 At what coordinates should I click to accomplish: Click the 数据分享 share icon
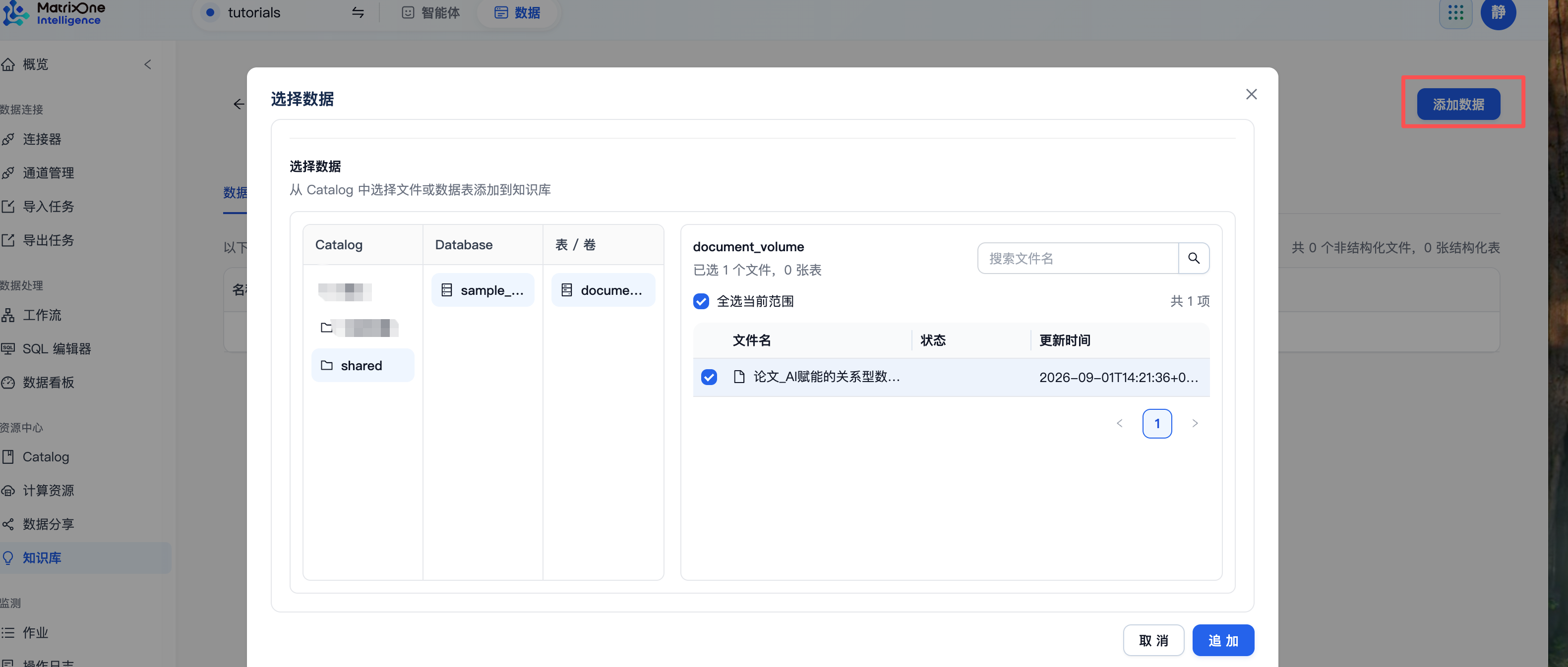pyautogui.click(x=8, y=524)
